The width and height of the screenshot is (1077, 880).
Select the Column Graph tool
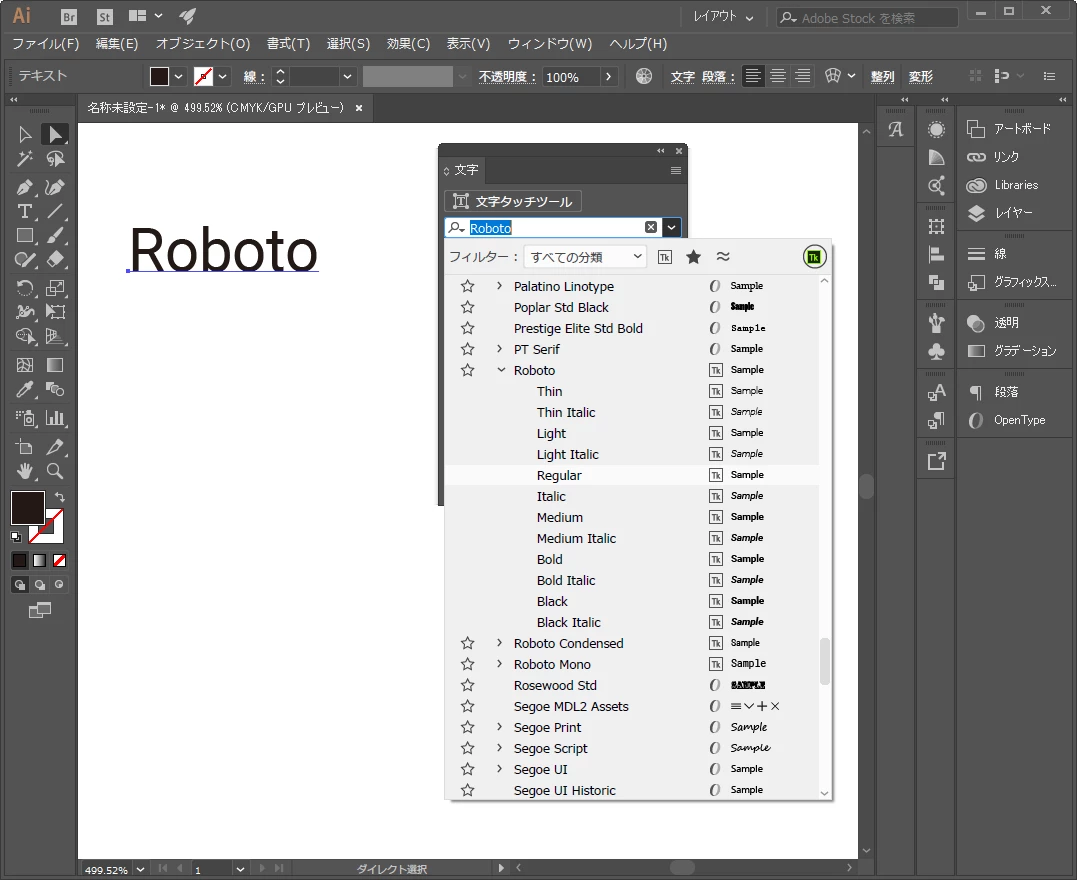point(55,418)
